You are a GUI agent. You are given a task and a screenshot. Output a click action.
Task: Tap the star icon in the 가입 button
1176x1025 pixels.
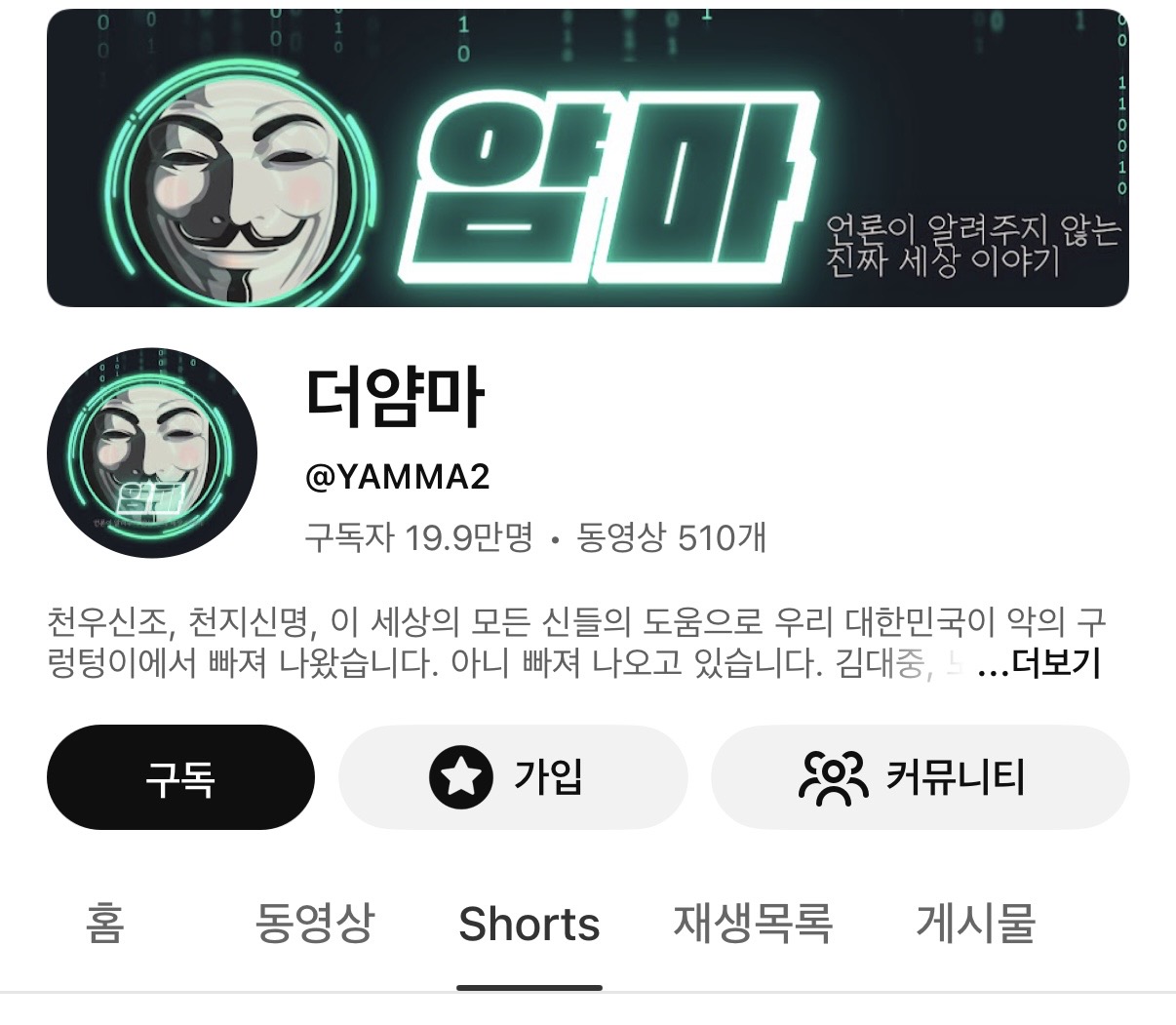[461, 776]
